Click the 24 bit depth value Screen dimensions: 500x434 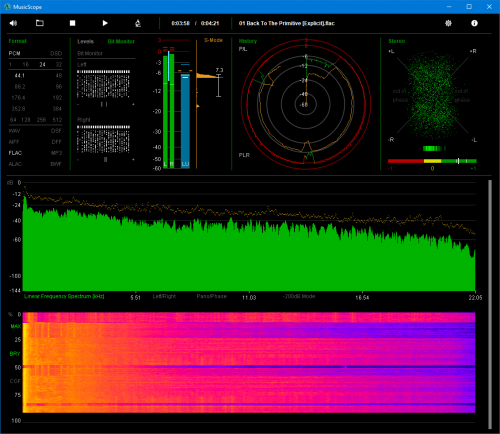pos(42,65)
